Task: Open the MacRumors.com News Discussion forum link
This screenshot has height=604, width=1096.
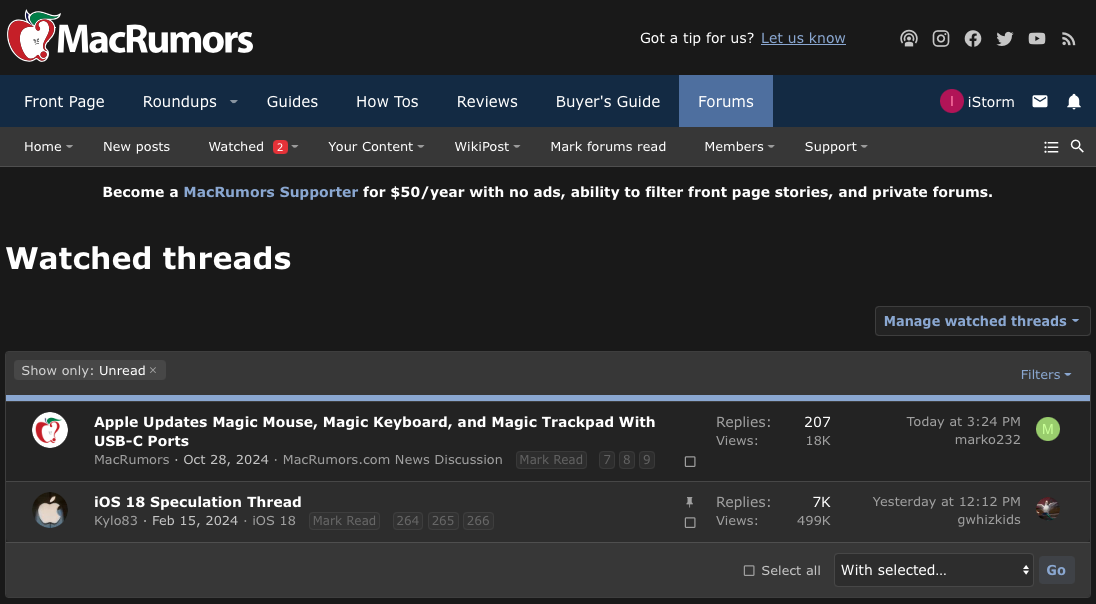Action: [392, 460]
